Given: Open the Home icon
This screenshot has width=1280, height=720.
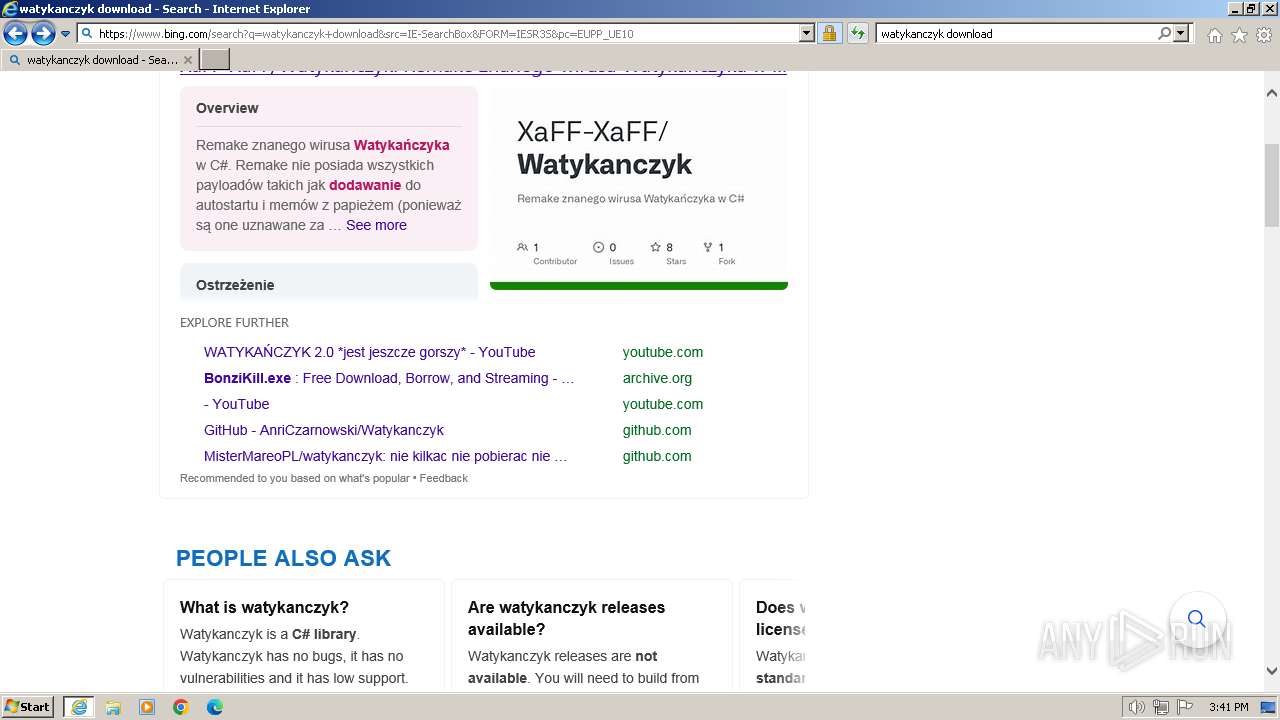Looking at the screenshot, I should pyautogui.click(x=1214, y=35).
